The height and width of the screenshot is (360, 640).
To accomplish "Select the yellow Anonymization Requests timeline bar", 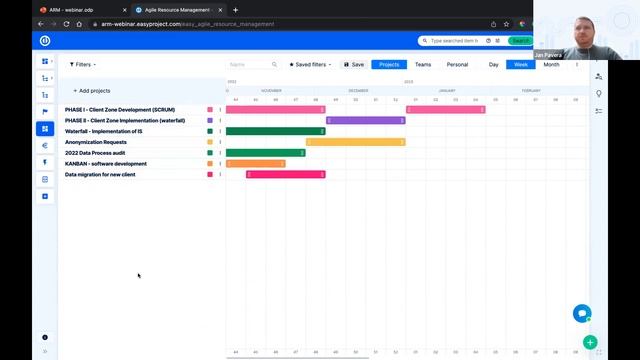I will click(356, 142).
